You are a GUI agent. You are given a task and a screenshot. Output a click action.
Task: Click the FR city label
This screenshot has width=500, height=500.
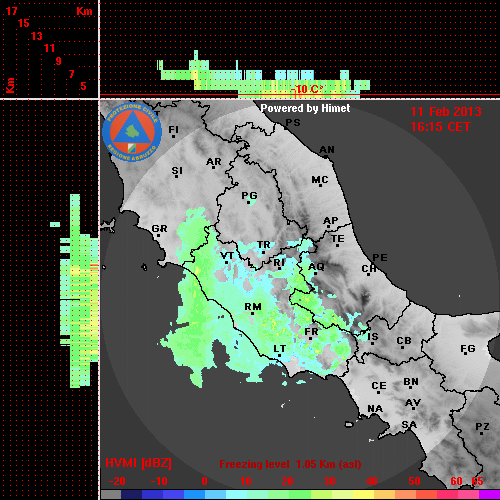coord(311,332)
